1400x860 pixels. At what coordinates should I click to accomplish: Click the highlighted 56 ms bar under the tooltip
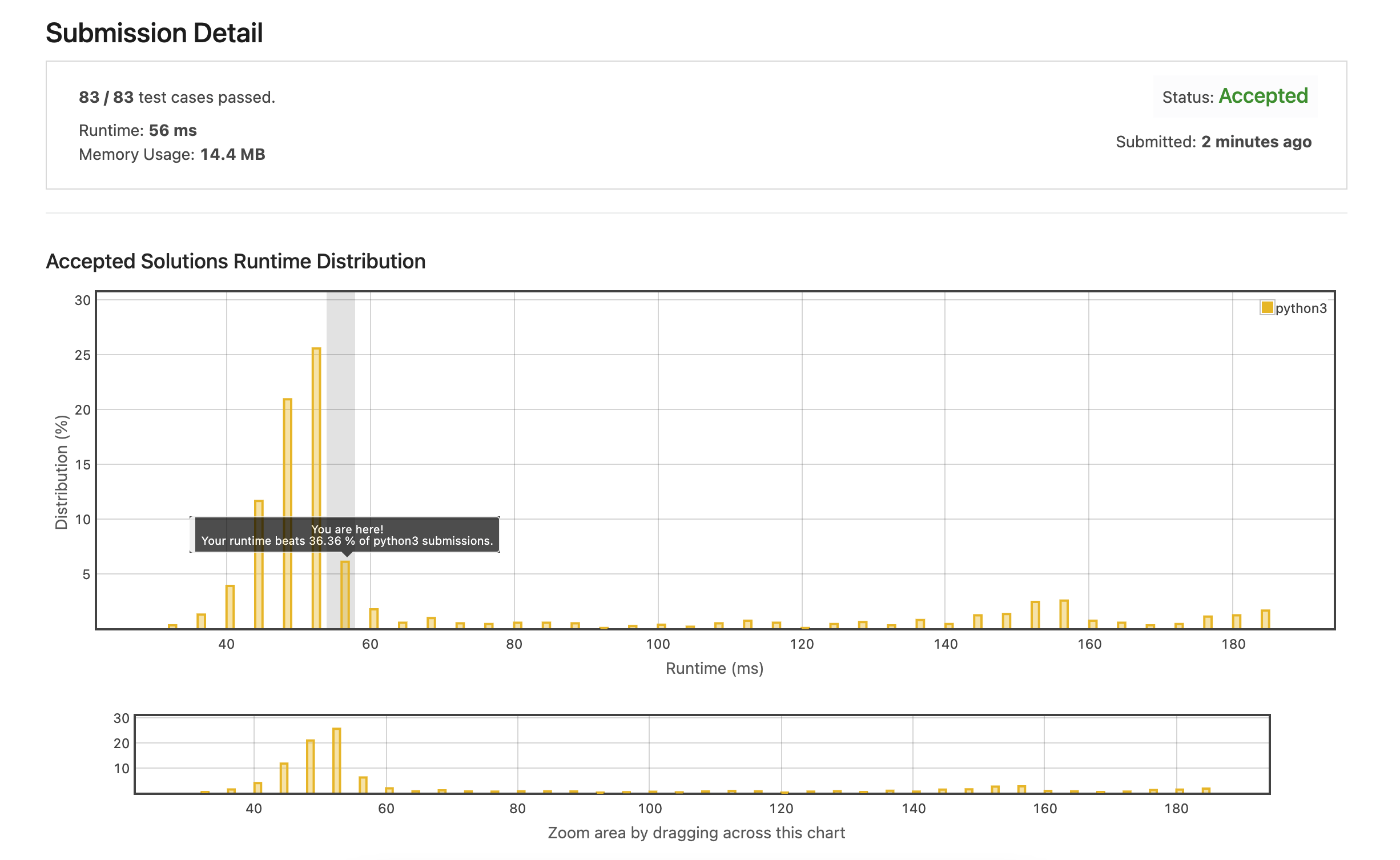click(x=345, y=594)
